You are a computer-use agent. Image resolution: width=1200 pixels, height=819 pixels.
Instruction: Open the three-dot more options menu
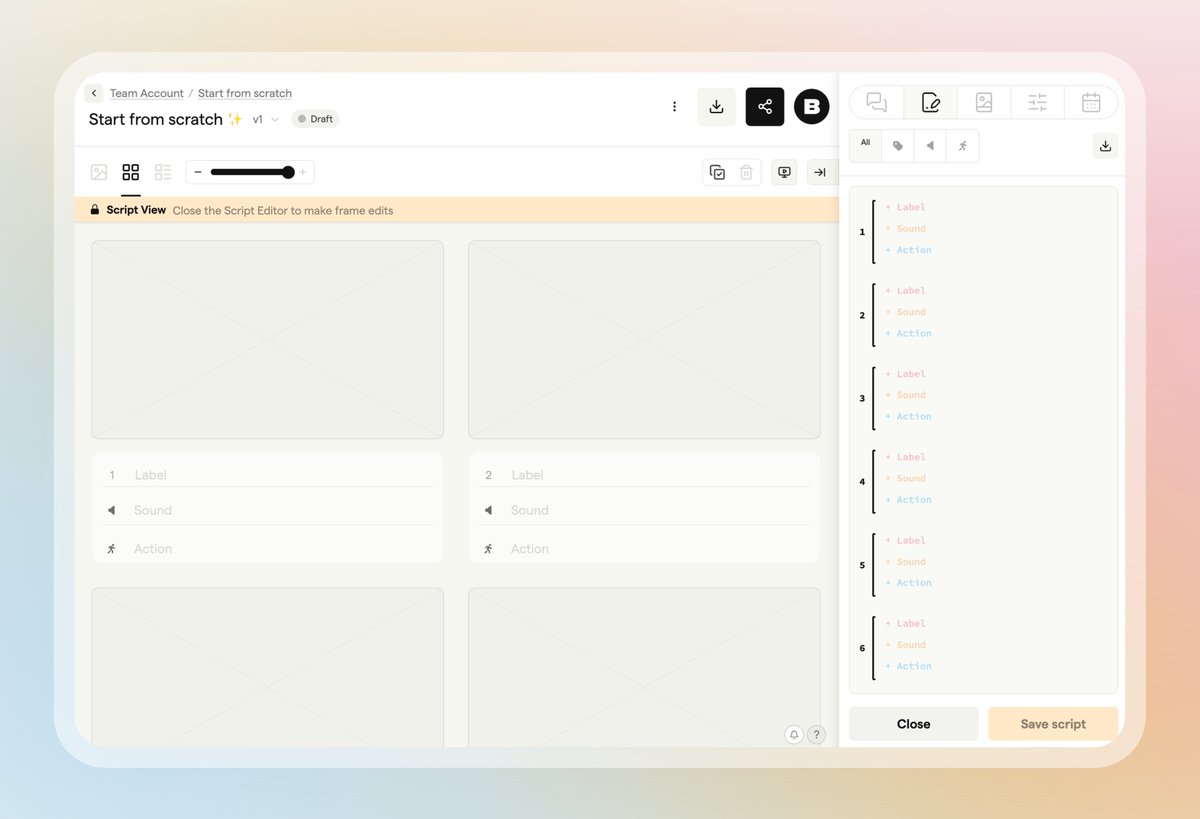(x=674, y=107)
